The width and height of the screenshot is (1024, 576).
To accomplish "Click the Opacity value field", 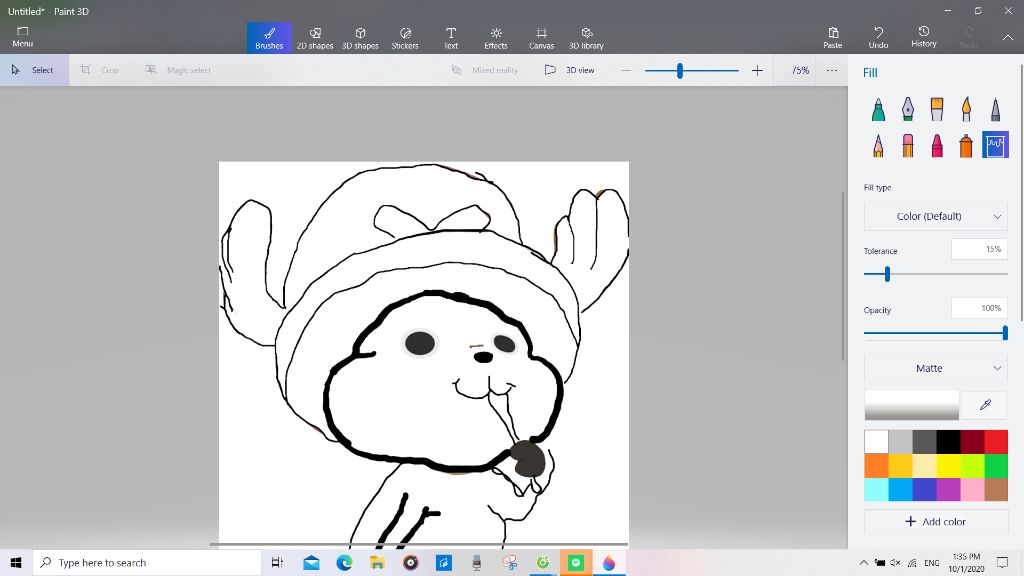I will [x=979, y=308].
